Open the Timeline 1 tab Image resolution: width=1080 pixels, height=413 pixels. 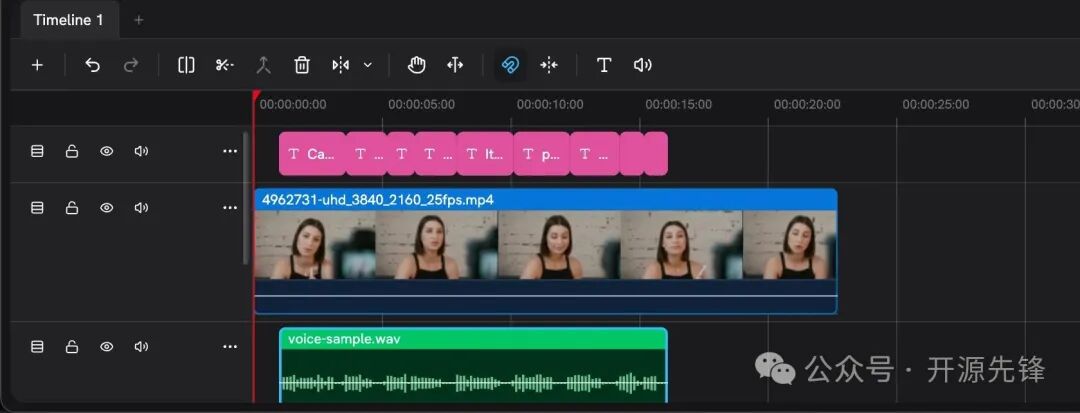68,20
